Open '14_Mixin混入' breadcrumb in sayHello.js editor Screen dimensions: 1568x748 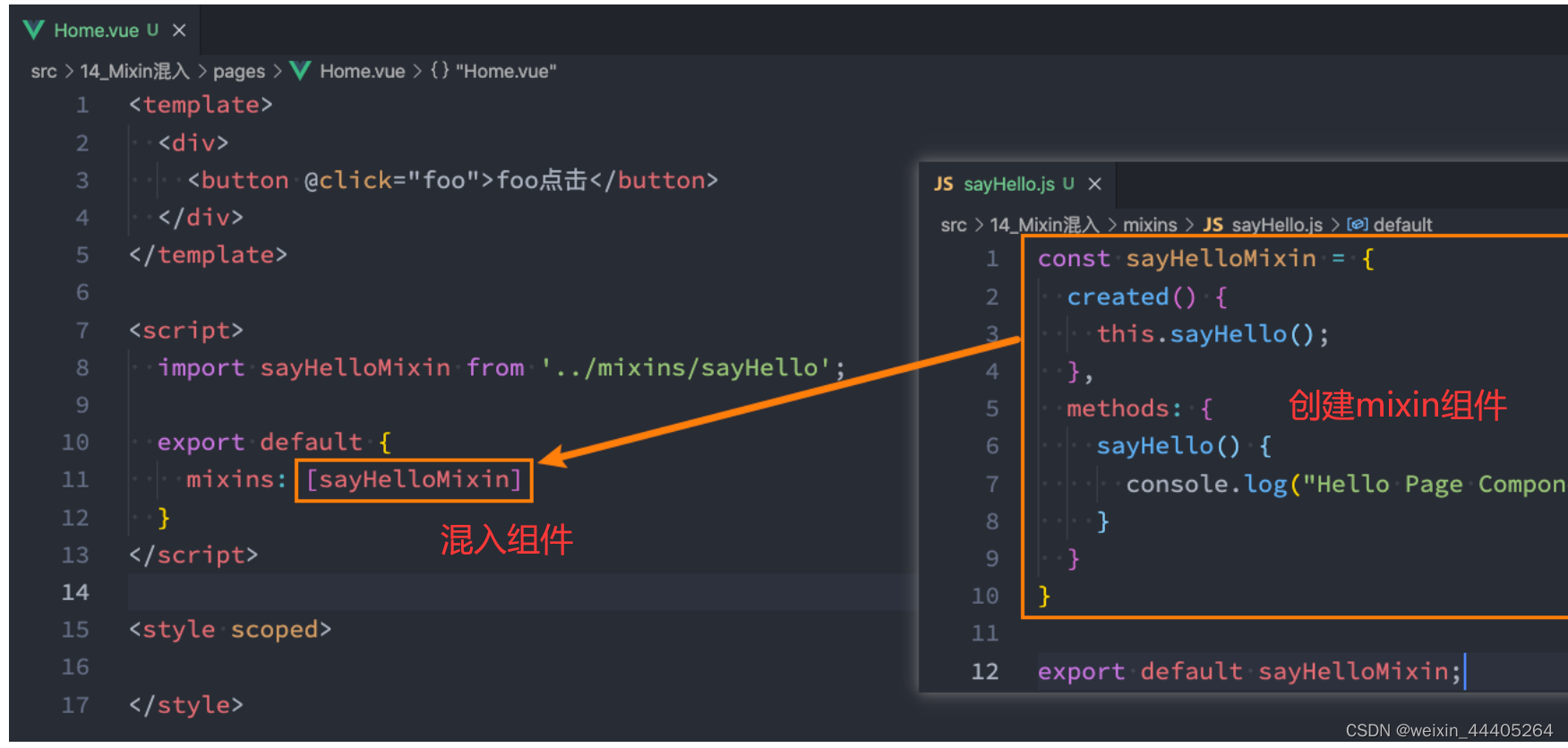[x=1045, y=225]
